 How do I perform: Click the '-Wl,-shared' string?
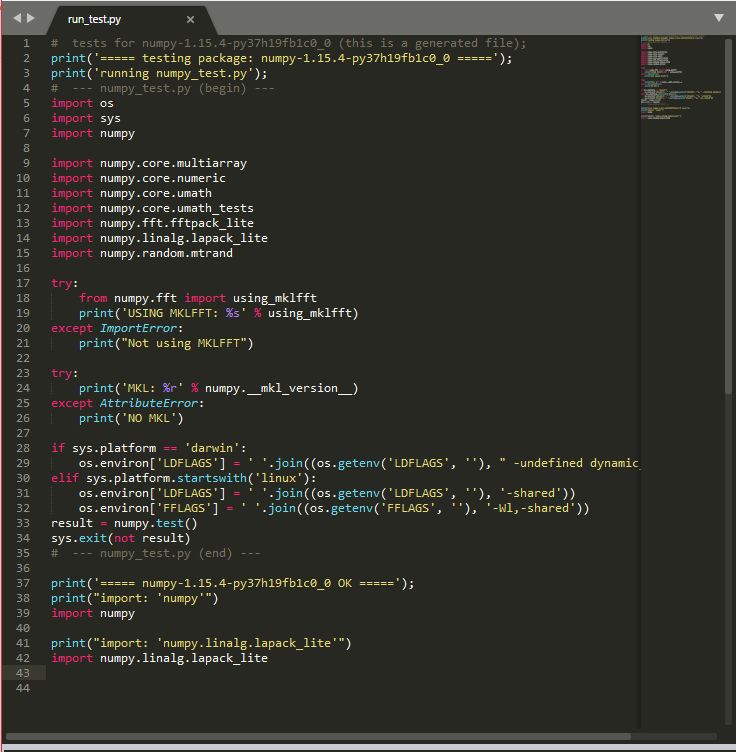coord(530,508)
